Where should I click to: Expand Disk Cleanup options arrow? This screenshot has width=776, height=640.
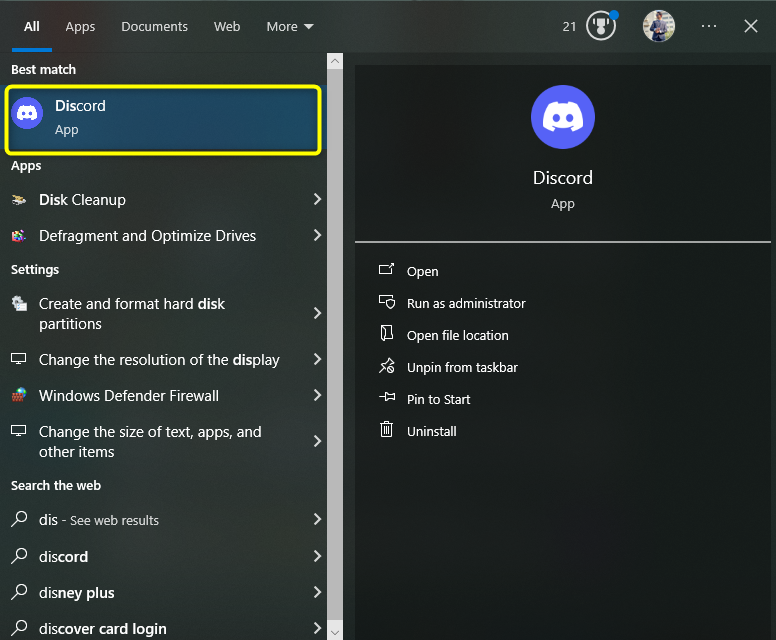pos(317,199)
